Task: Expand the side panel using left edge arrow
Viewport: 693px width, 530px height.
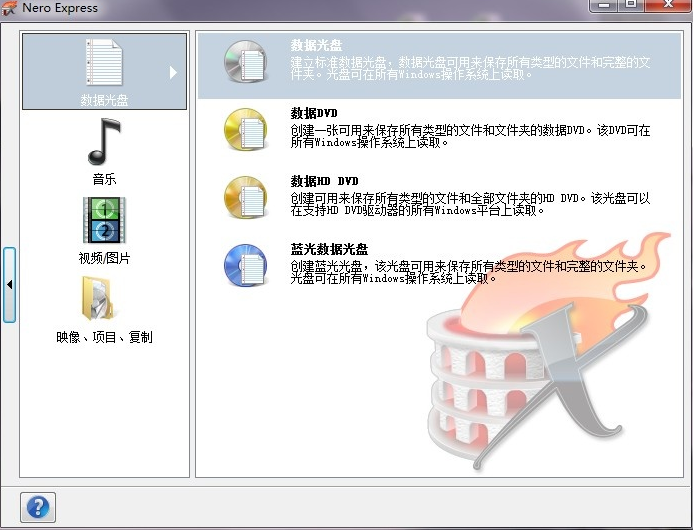Action: [x=9, y=285]
